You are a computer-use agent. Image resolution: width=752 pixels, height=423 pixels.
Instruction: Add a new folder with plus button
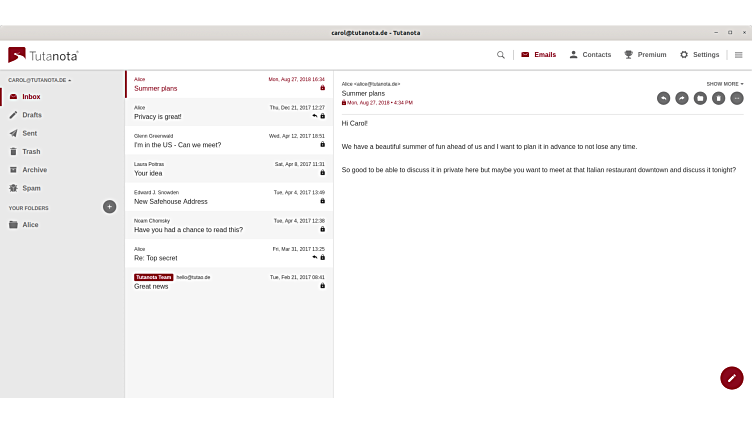coord(109,207)
